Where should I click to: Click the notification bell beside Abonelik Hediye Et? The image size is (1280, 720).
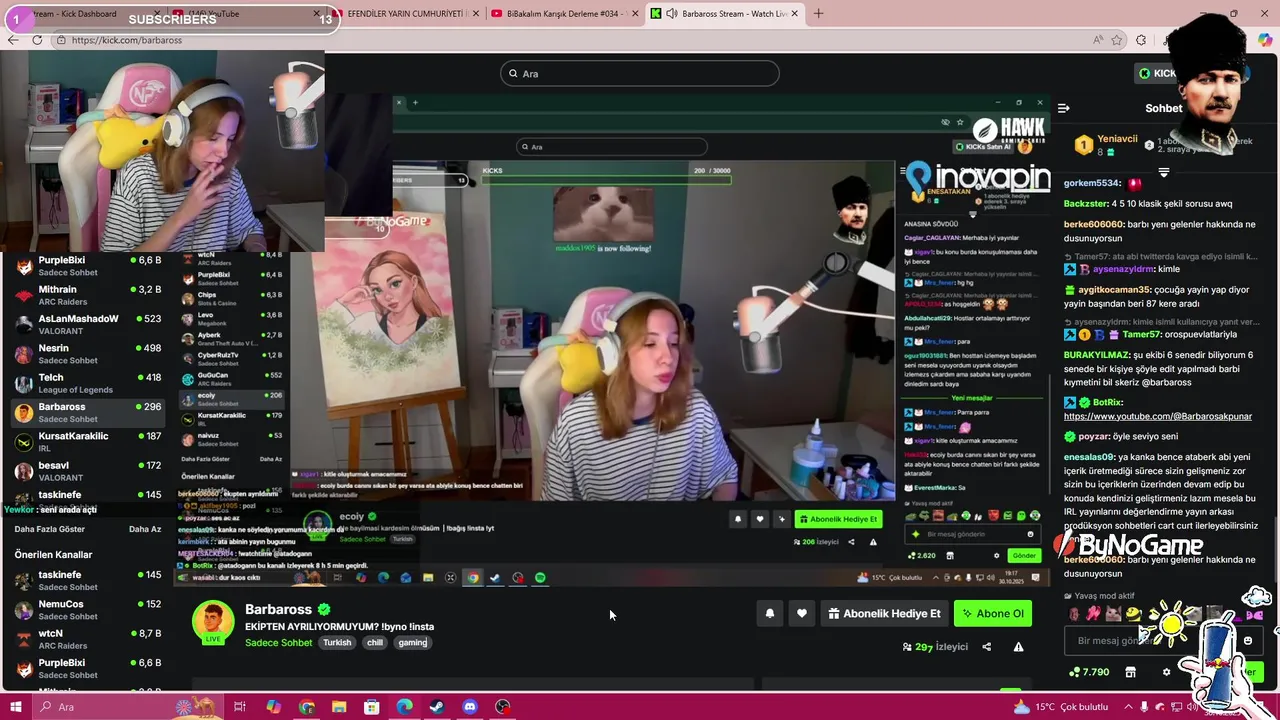(x=770, y=614)
